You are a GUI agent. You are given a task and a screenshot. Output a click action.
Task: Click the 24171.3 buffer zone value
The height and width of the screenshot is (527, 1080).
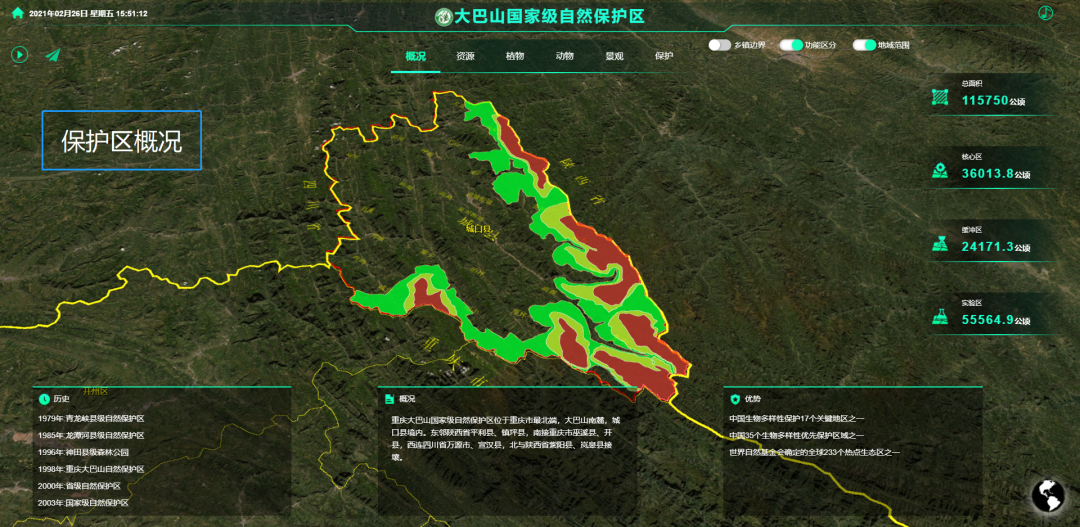click(x=988, y=247)
